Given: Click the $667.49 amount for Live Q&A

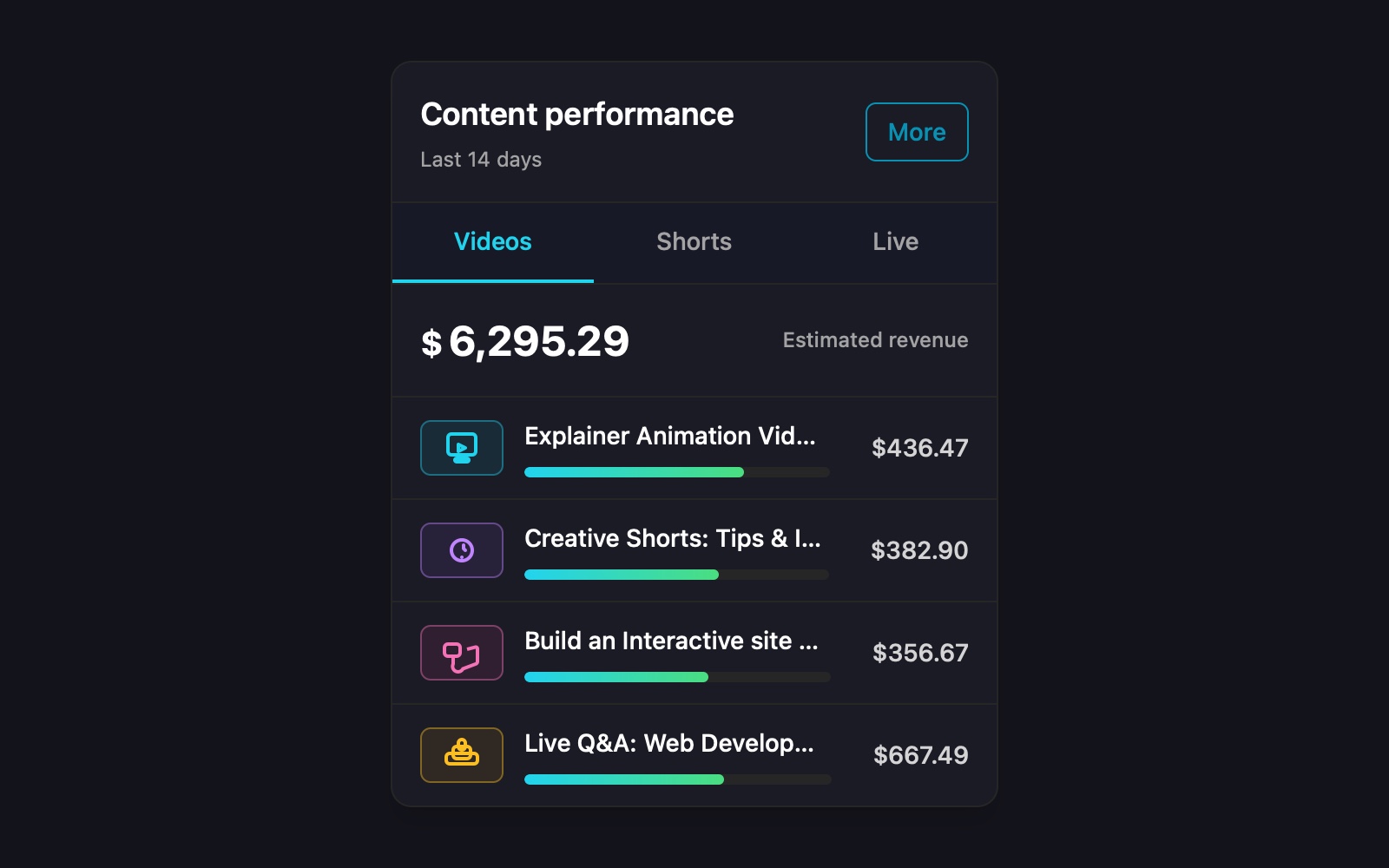Looking at the screenshot, I should (x=919, y=755).
